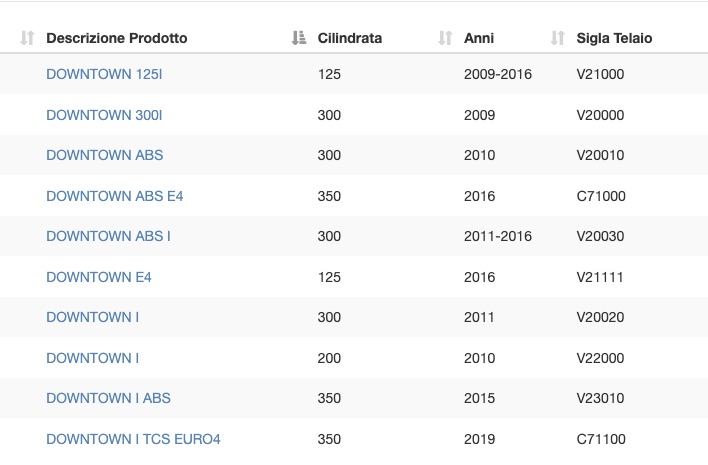Image resolution: width=708 pixels, height=465 pixels.
Task: Open DOWNTOWN I link with frame V22000
Action: [x=93, y=358]
